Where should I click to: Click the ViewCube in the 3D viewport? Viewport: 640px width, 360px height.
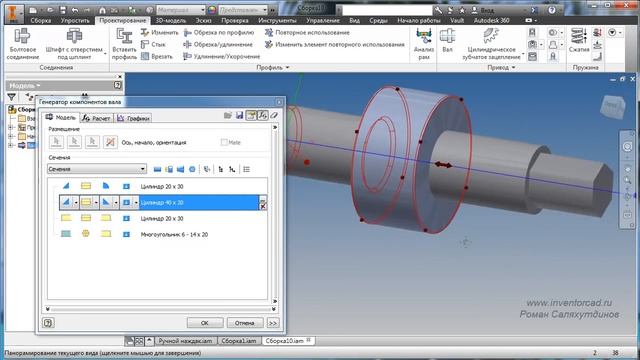(x=612, y=106)
